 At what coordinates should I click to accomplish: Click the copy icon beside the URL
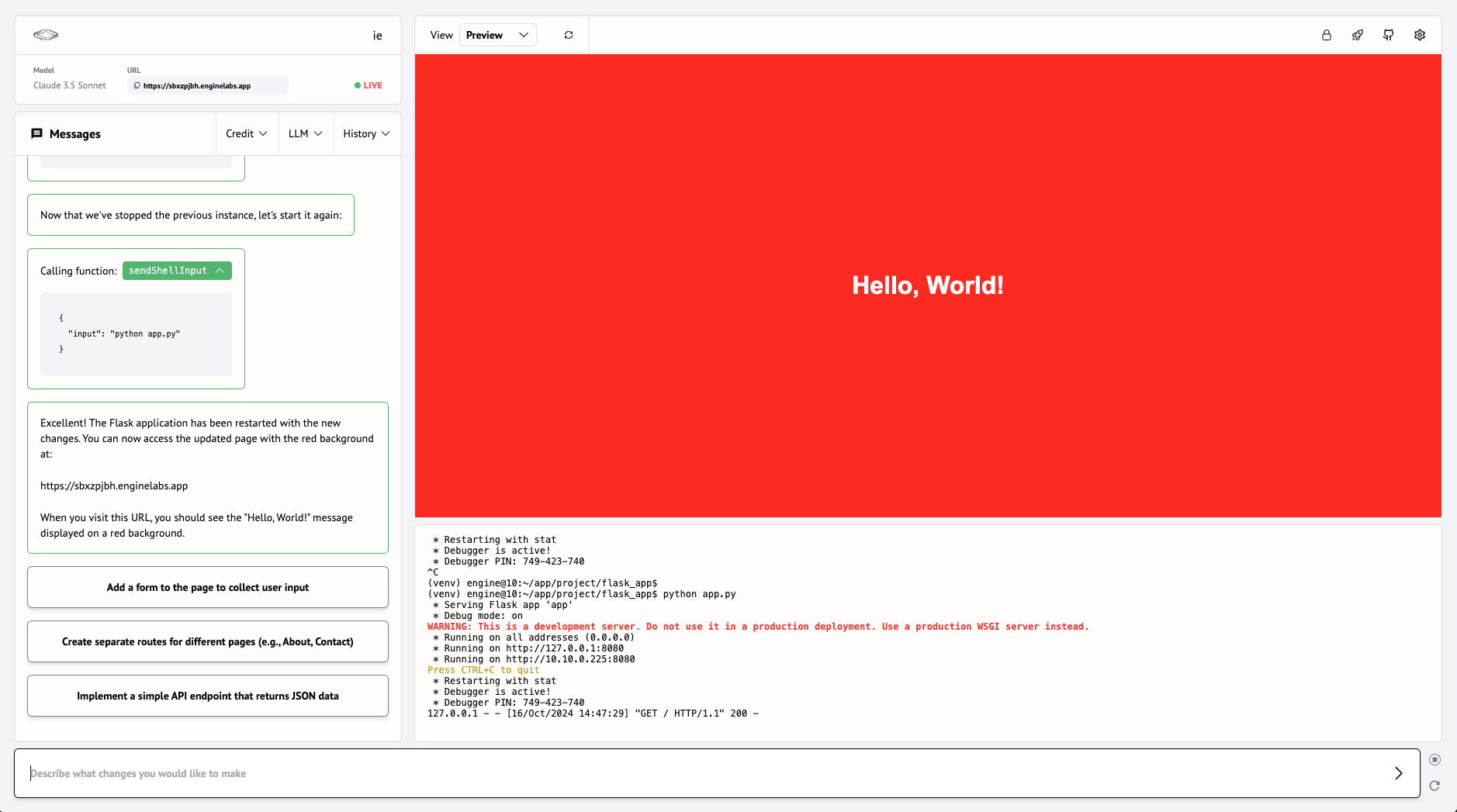point(137,85)
